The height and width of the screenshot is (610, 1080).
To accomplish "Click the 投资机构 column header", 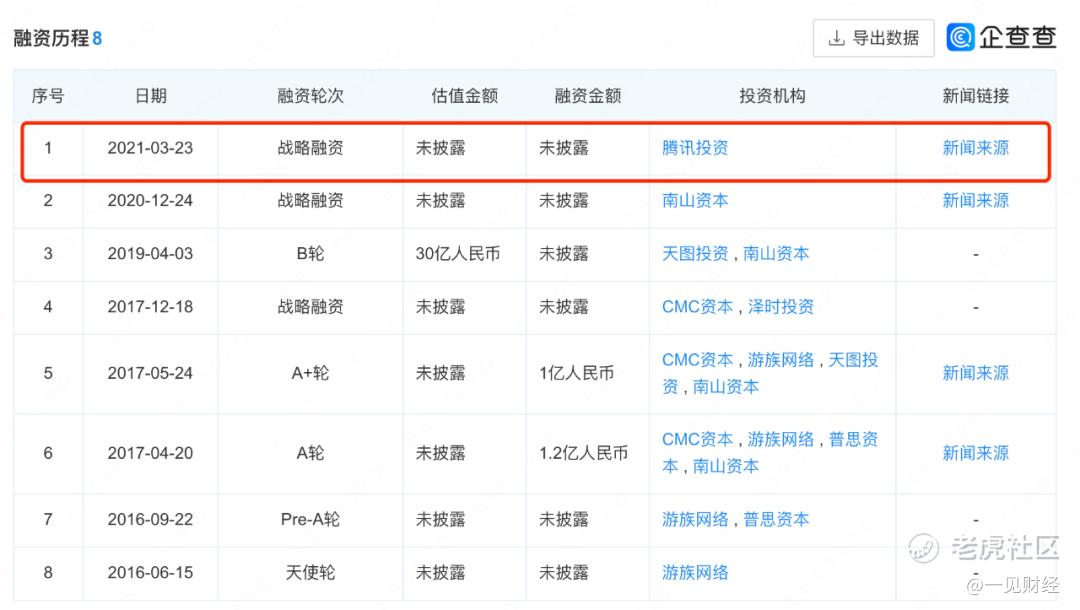I will coord(772,96).
